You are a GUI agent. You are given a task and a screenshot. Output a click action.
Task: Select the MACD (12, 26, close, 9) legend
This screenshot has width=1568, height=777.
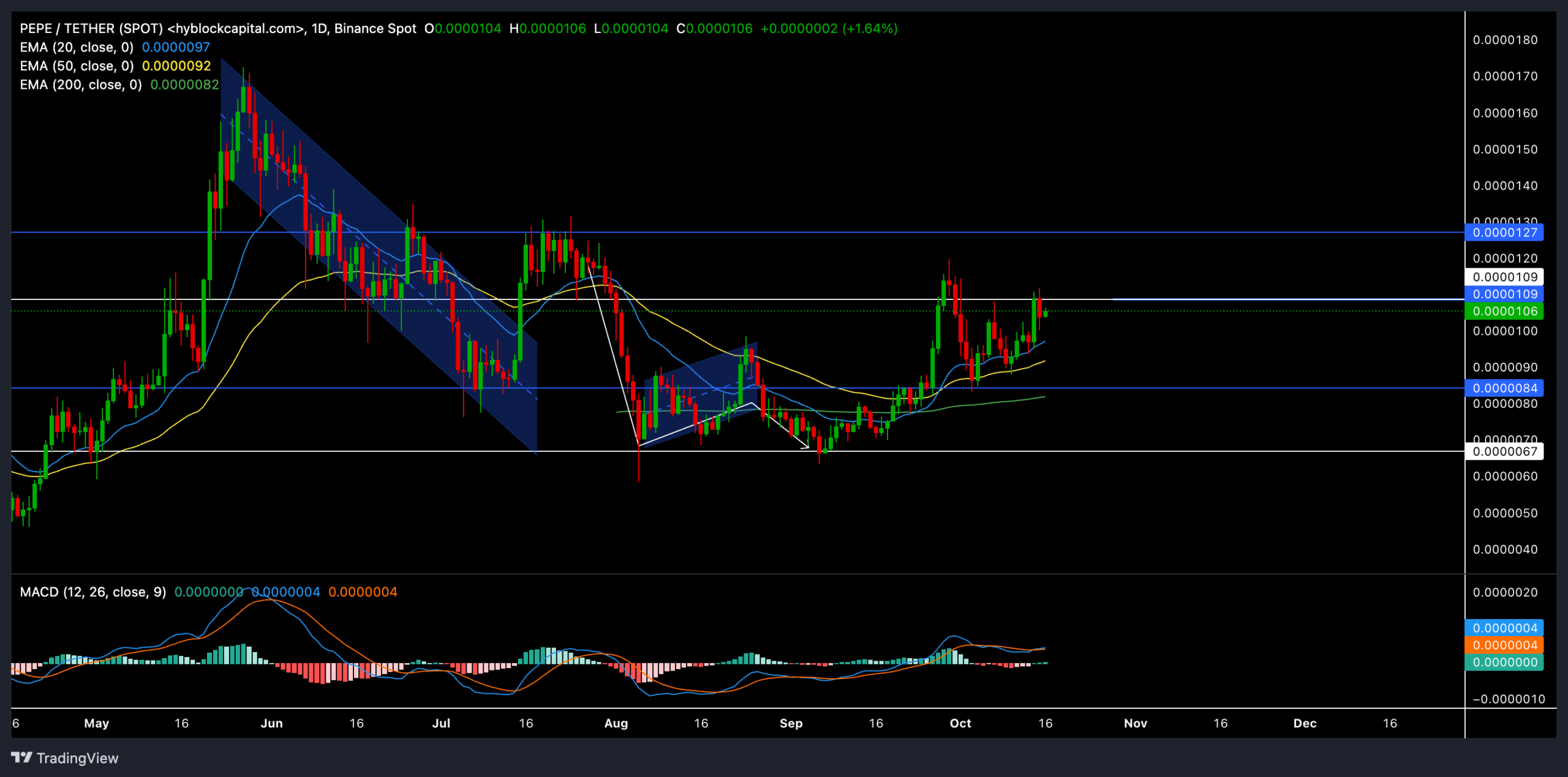[x=93, y=592]
